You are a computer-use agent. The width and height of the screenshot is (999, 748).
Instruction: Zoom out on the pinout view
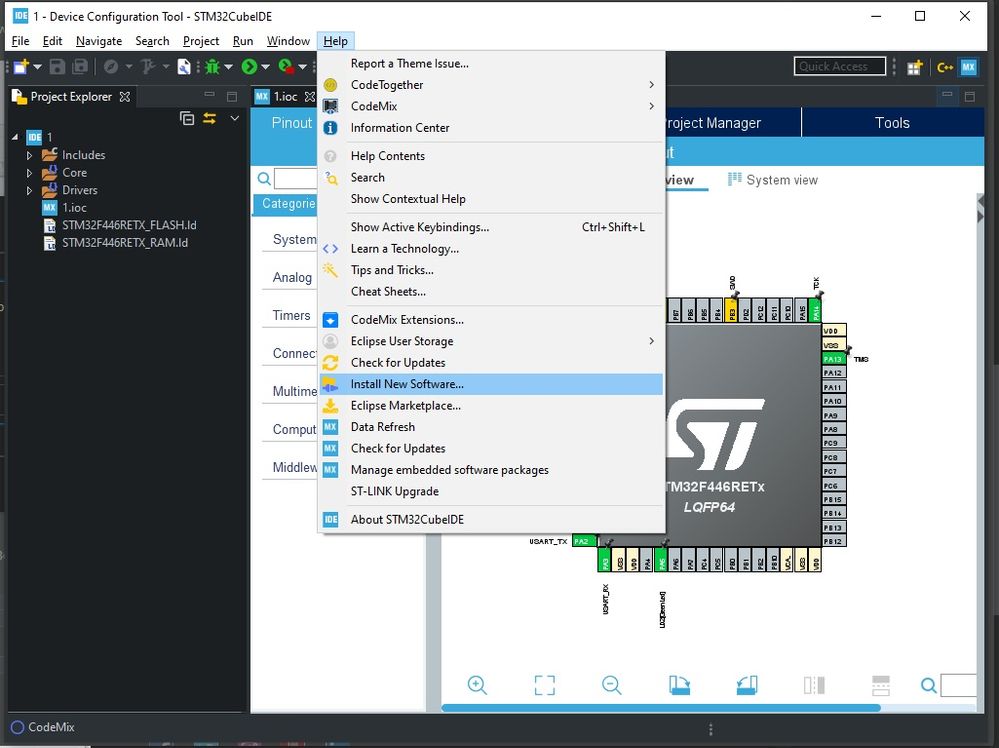(x=612, y=685)
